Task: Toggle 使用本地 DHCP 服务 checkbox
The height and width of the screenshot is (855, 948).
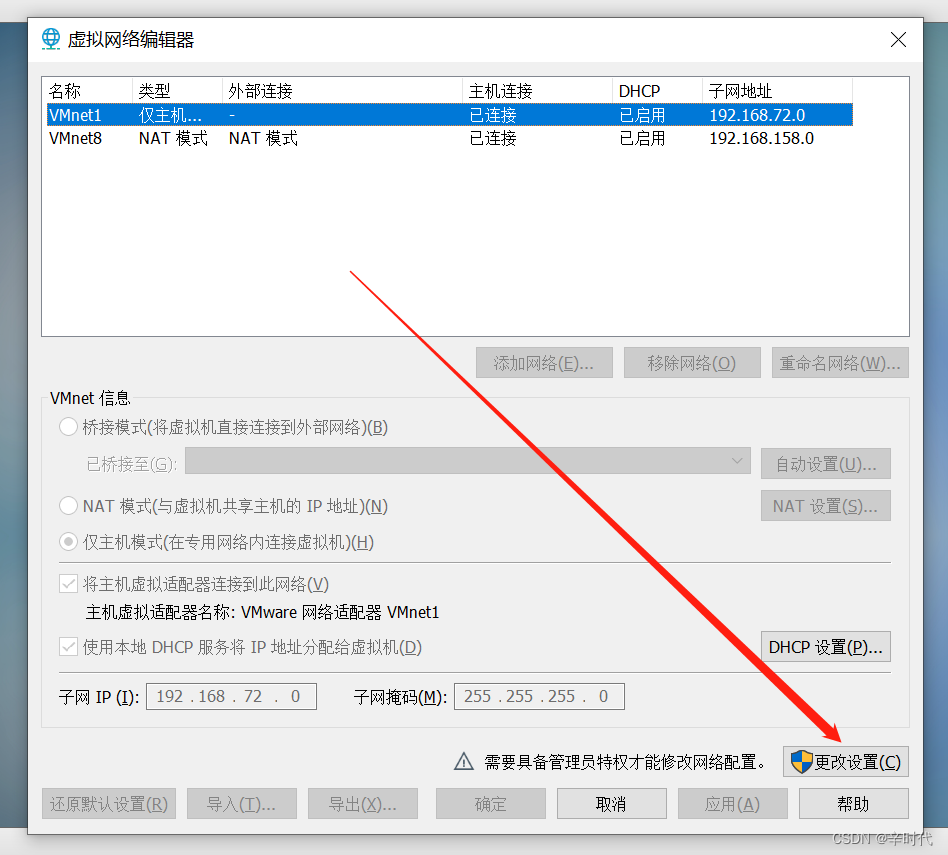Action: (x=68, y=647)
